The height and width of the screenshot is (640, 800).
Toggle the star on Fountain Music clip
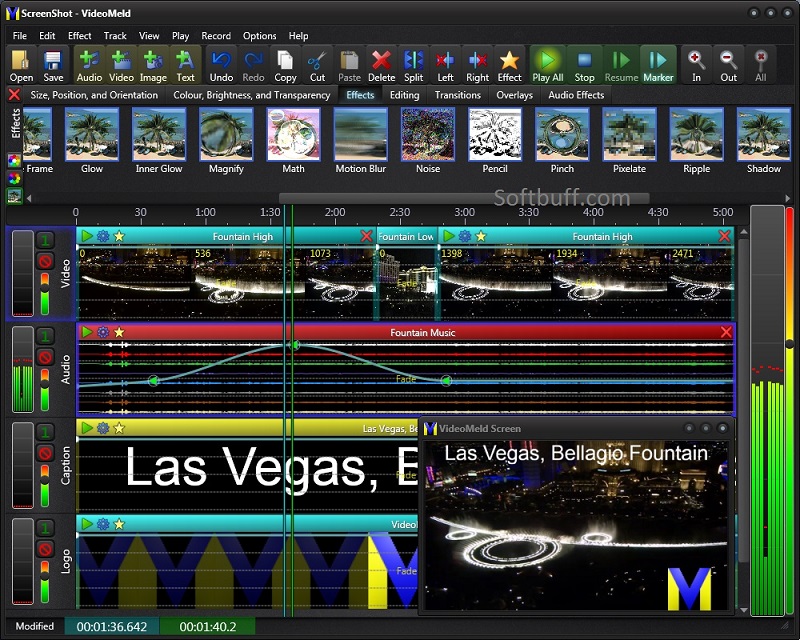click(x=118, y=332)
